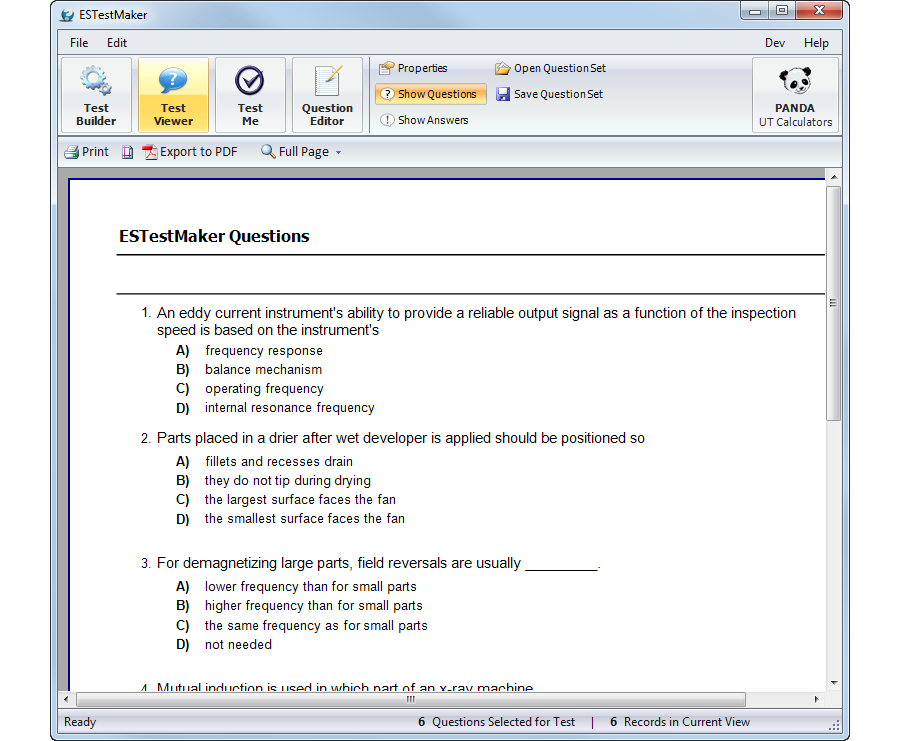Screen dimensions: 900x741
Task: Open the Properties dialog
Action: point(413,68)
